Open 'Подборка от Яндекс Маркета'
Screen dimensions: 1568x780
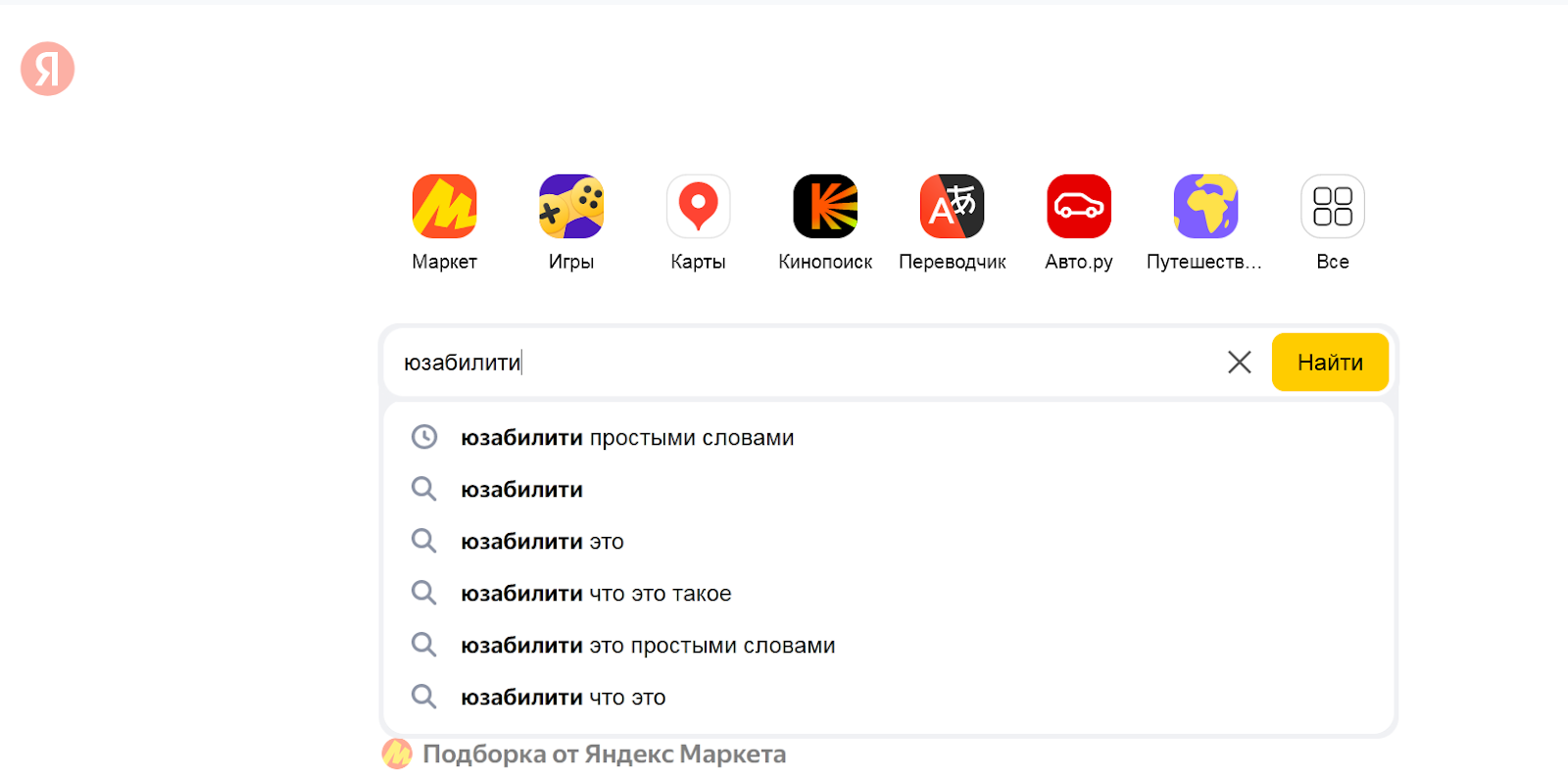[602, 754]
